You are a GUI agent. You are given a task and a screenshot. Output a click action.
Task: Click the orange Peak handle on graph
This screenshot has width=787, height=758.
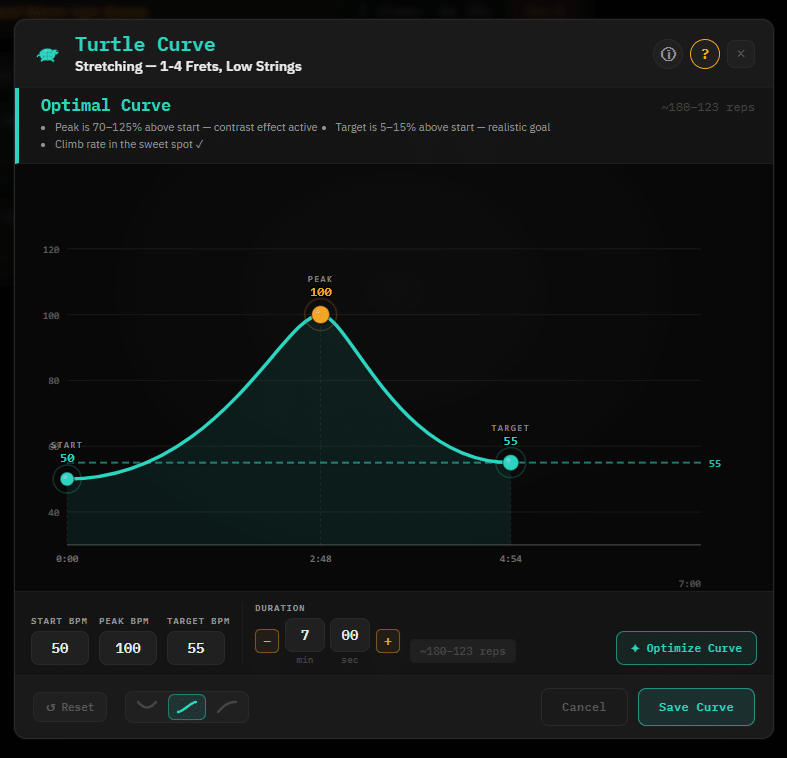coord(321,315)
